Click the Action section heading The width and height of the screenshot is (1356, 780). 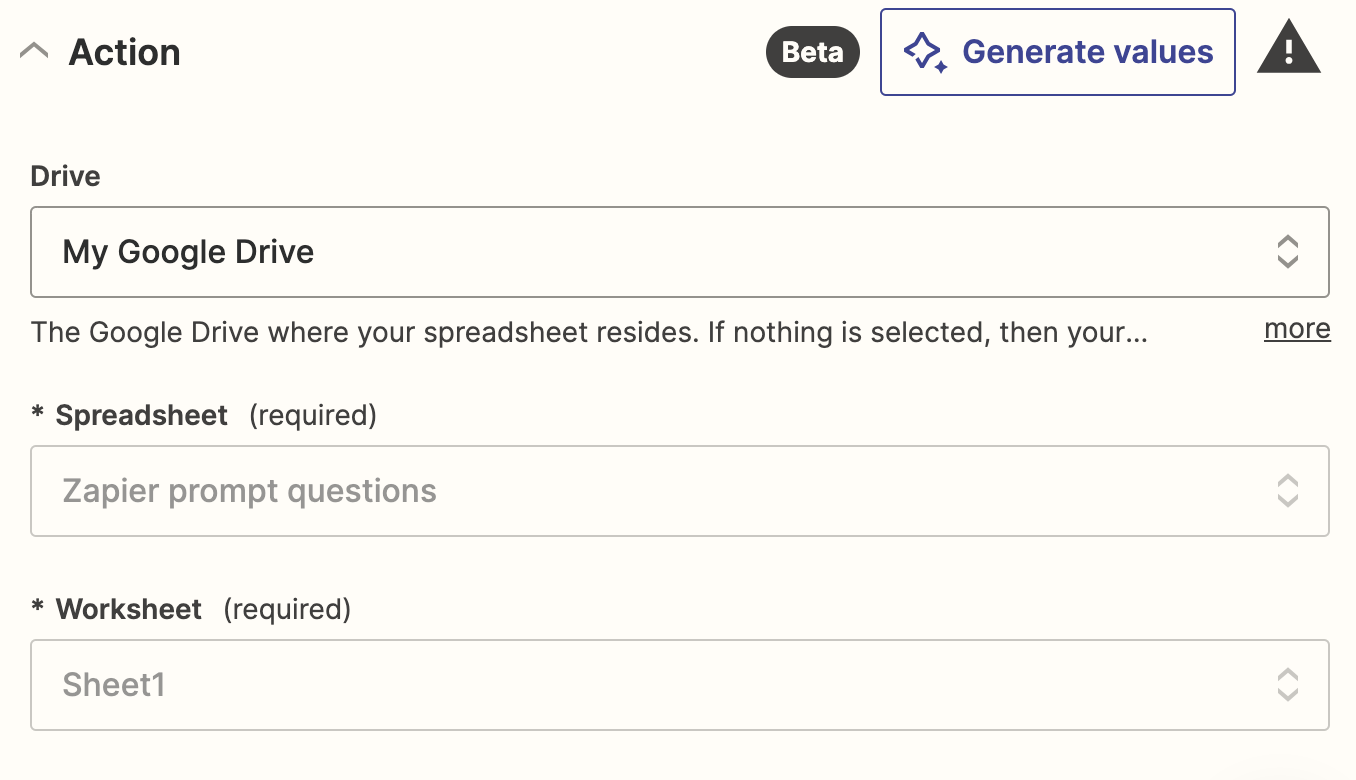[124, 52]
